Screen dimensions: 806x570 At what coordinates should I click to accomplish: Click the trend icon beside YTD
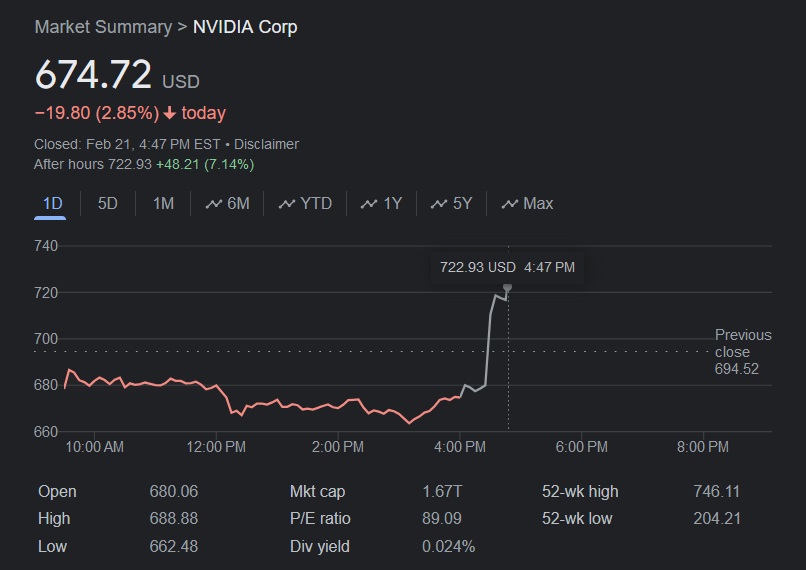click(x=287, y=204)
